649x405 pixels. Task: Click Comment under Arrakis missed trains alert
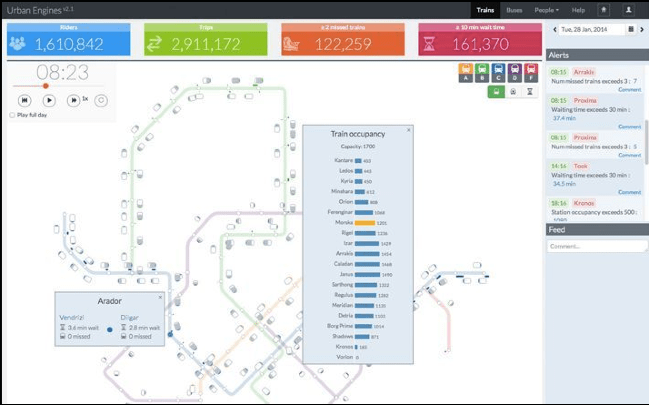630,89
